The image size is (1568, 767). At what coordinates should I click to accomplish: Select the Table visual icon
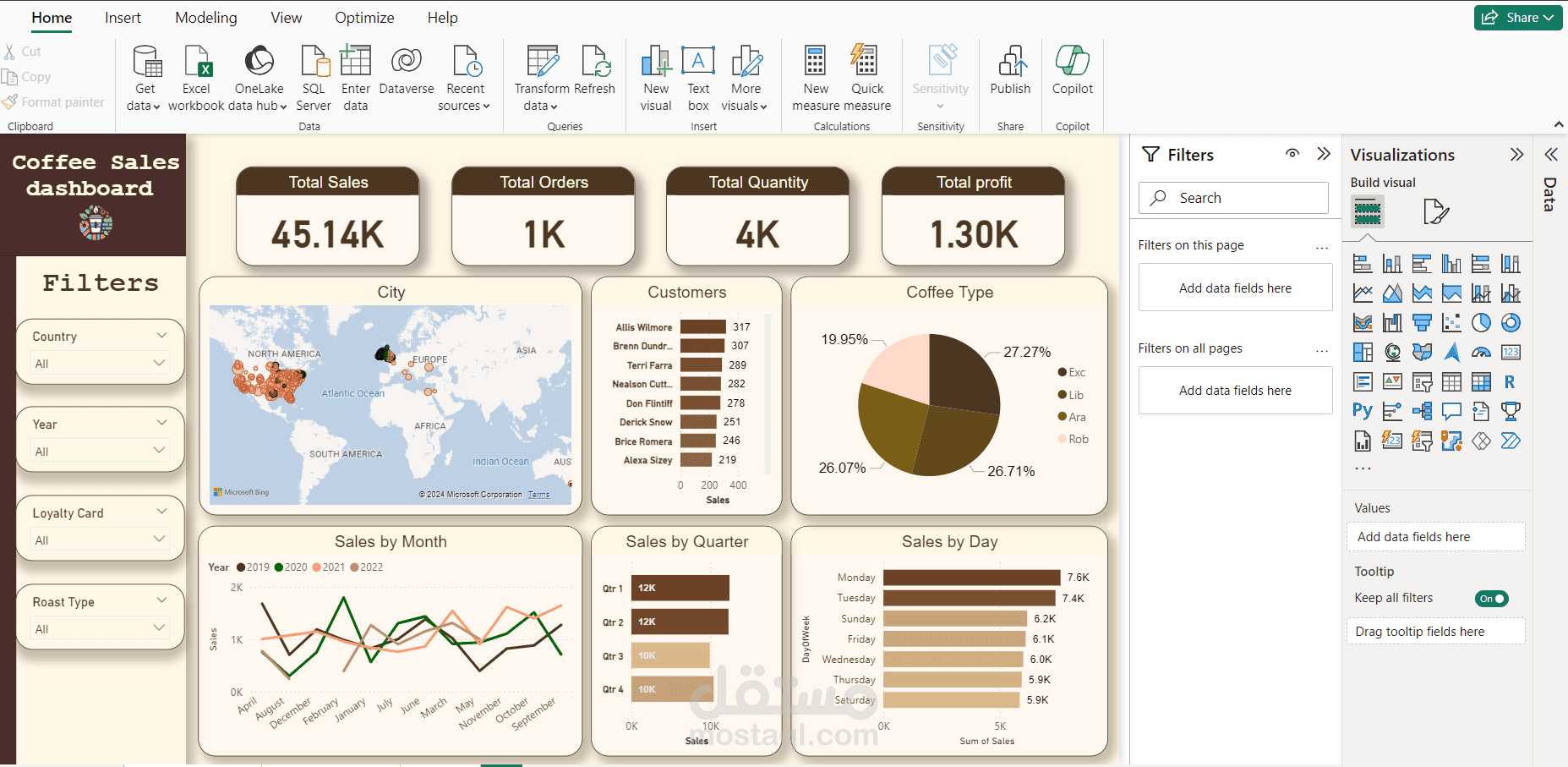tap(1451, 381)
